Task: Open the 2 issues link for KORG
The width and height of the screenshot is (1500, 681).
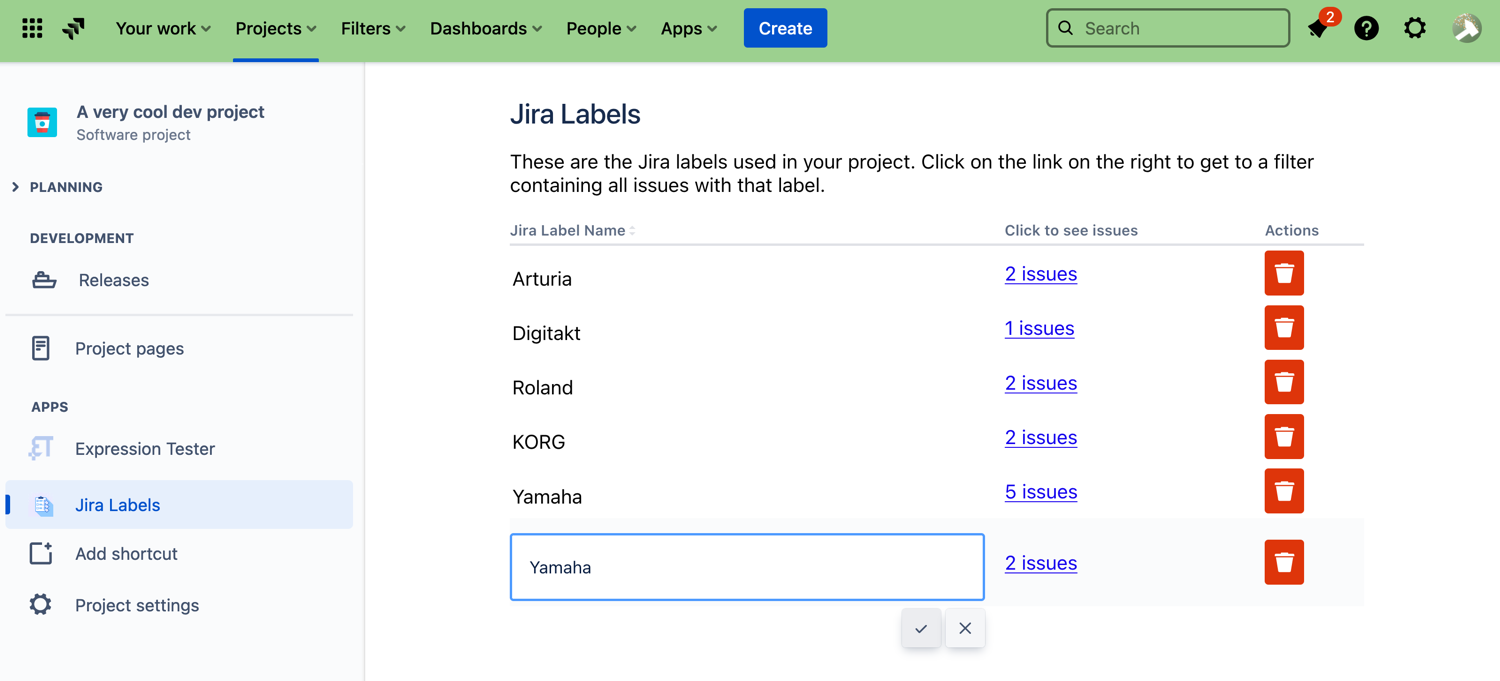Action: tap(1041, 437)
